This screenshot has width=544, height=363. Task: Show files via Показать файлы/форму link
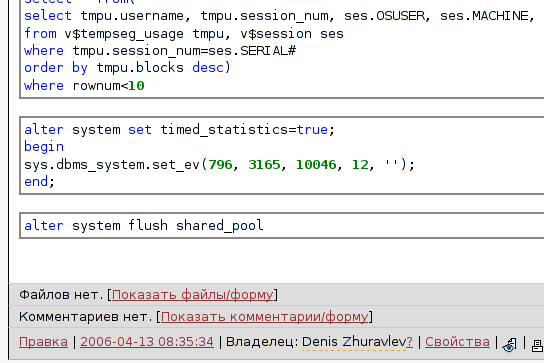pyautogui.click(x=193, y=295)
